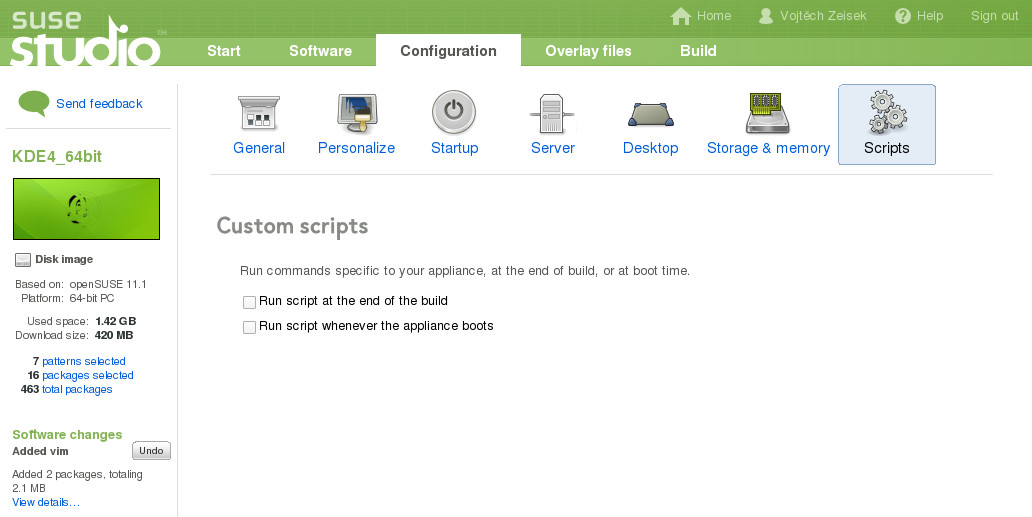This screenshot has height=517, width=1032.
Task: Click the Custom scripts heading
Action: click(292, 226)
